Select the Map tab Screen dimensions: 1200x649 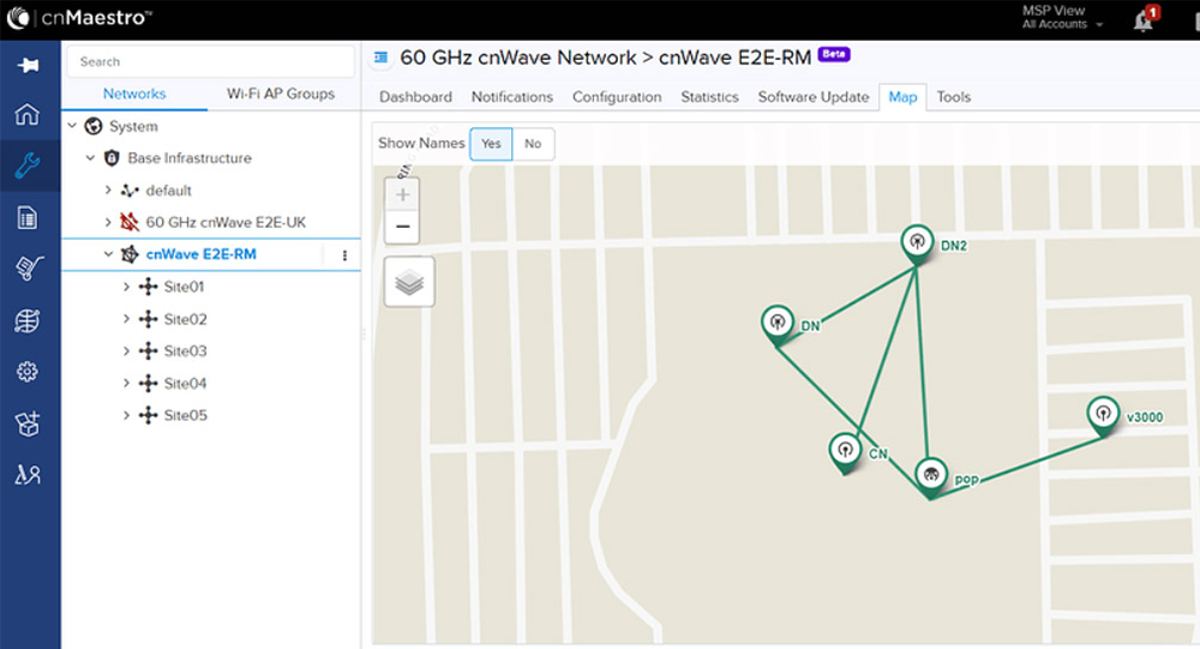903,97
